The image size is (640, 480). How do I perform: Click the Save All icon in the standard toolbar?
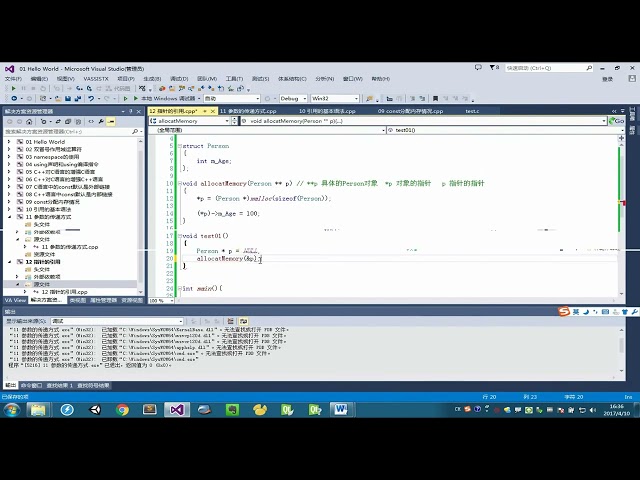click(78, 98)
